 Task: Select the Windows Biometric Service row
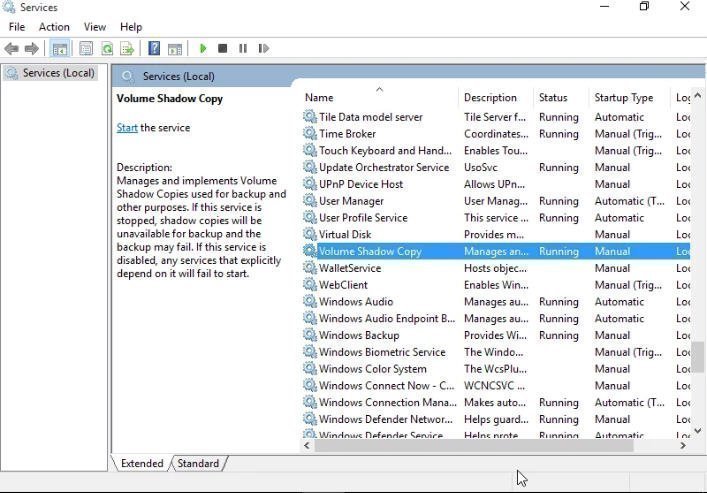click(496, 352)
